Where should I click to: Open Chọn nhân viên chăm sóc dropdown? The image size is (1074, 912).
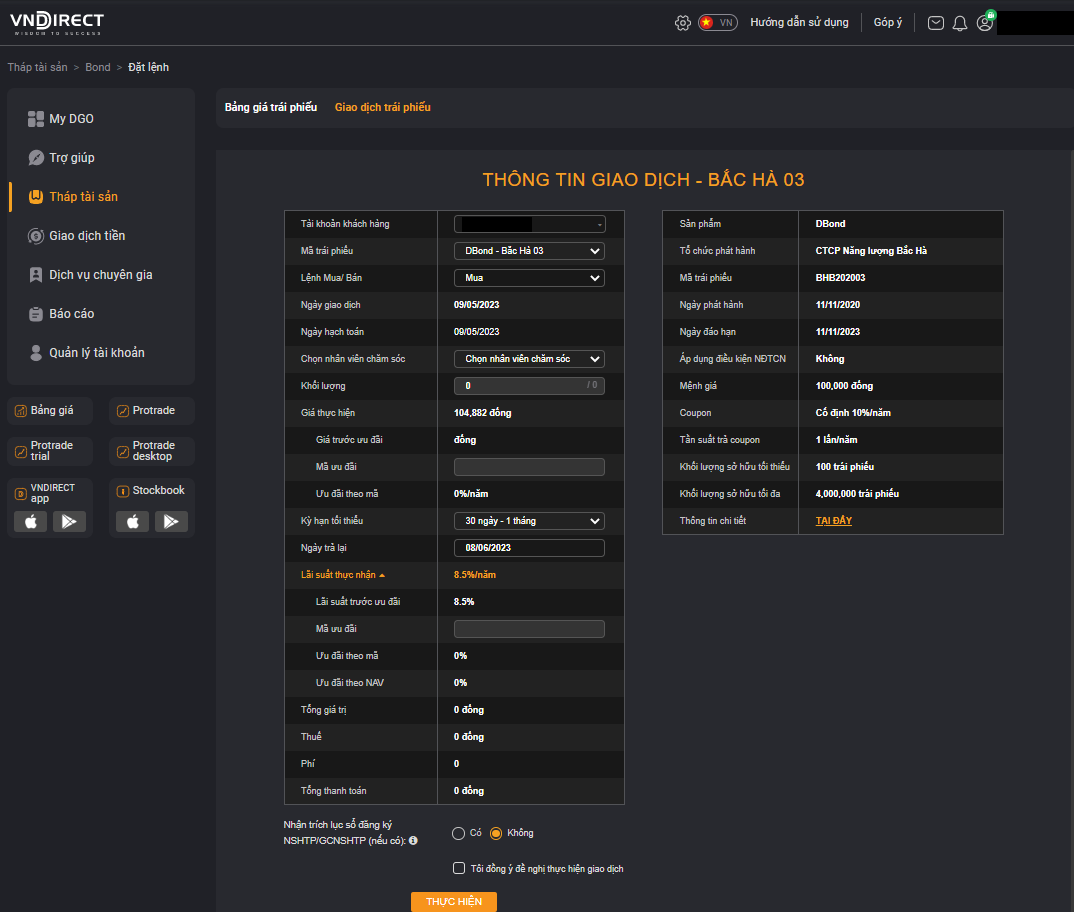tap(529, 359)
